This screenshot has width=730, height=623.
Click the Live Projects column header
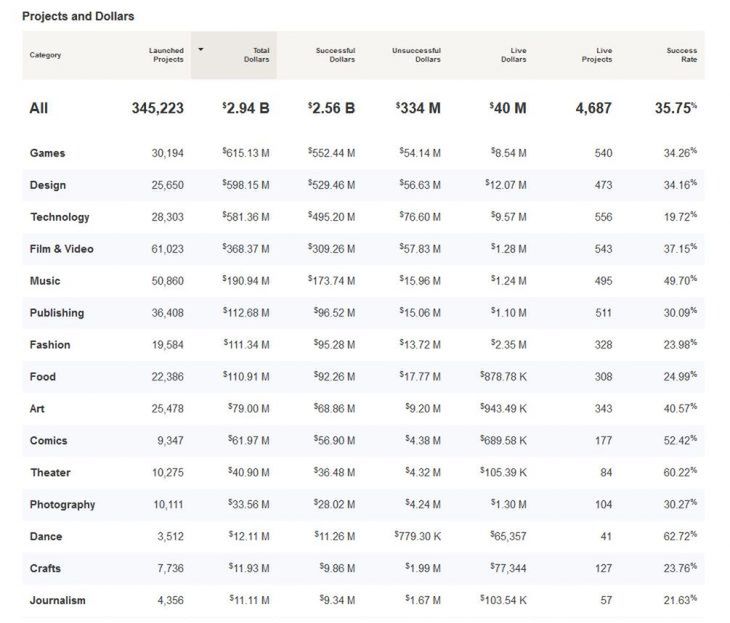pyautogui.click(x=597, y=55)
